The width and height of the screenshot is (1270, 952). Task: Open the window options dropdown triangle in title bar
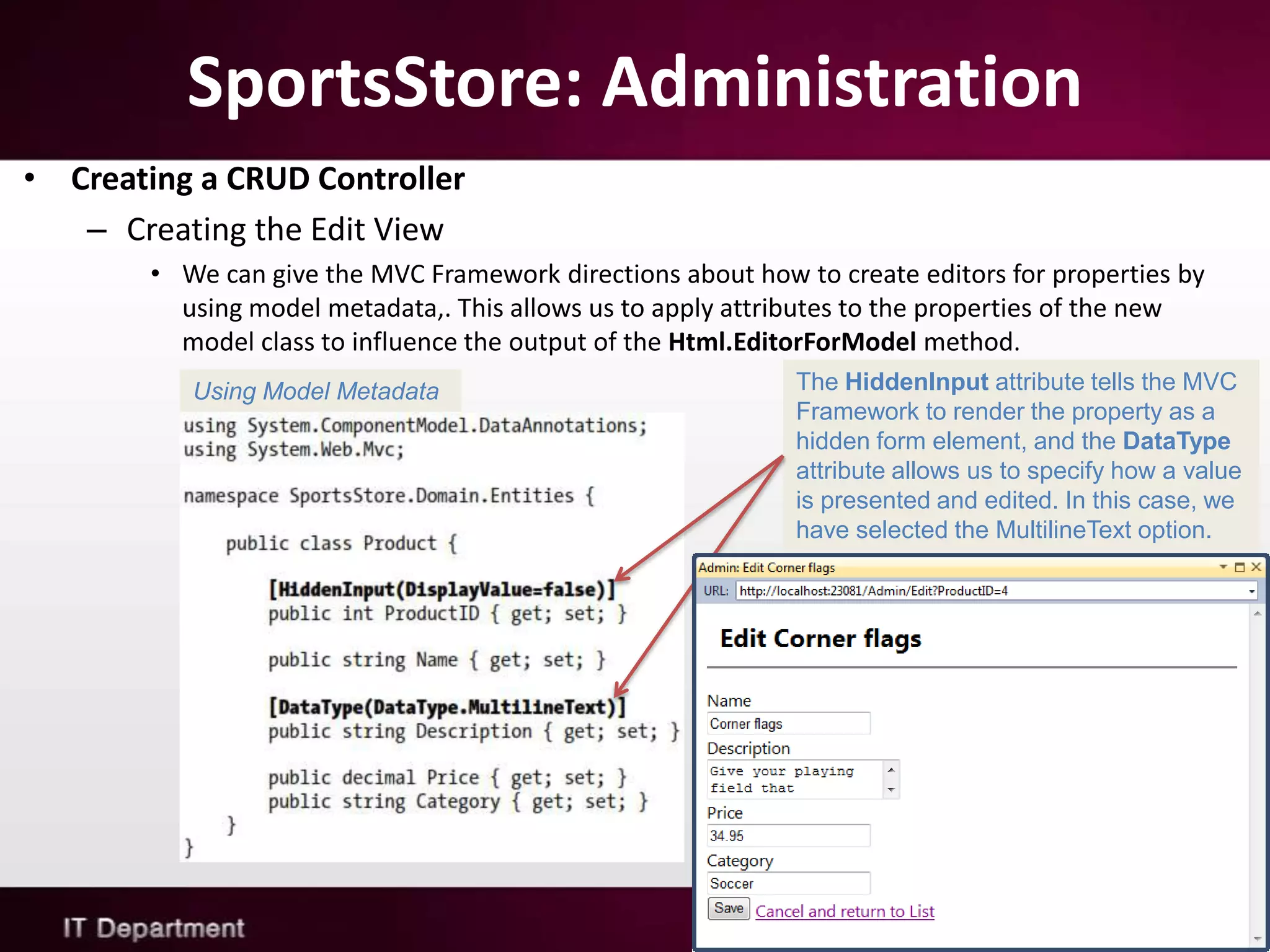(x=1223, y=567)
